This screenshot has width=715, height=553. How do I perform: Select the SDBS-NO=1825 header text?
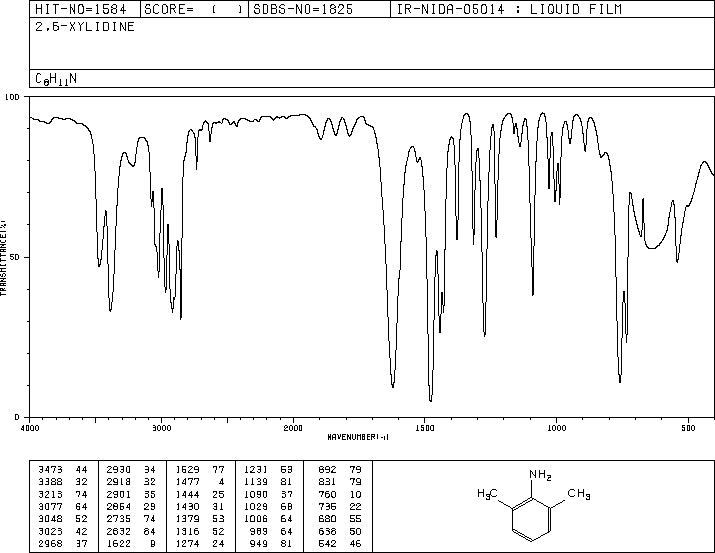tap(303, 10)
